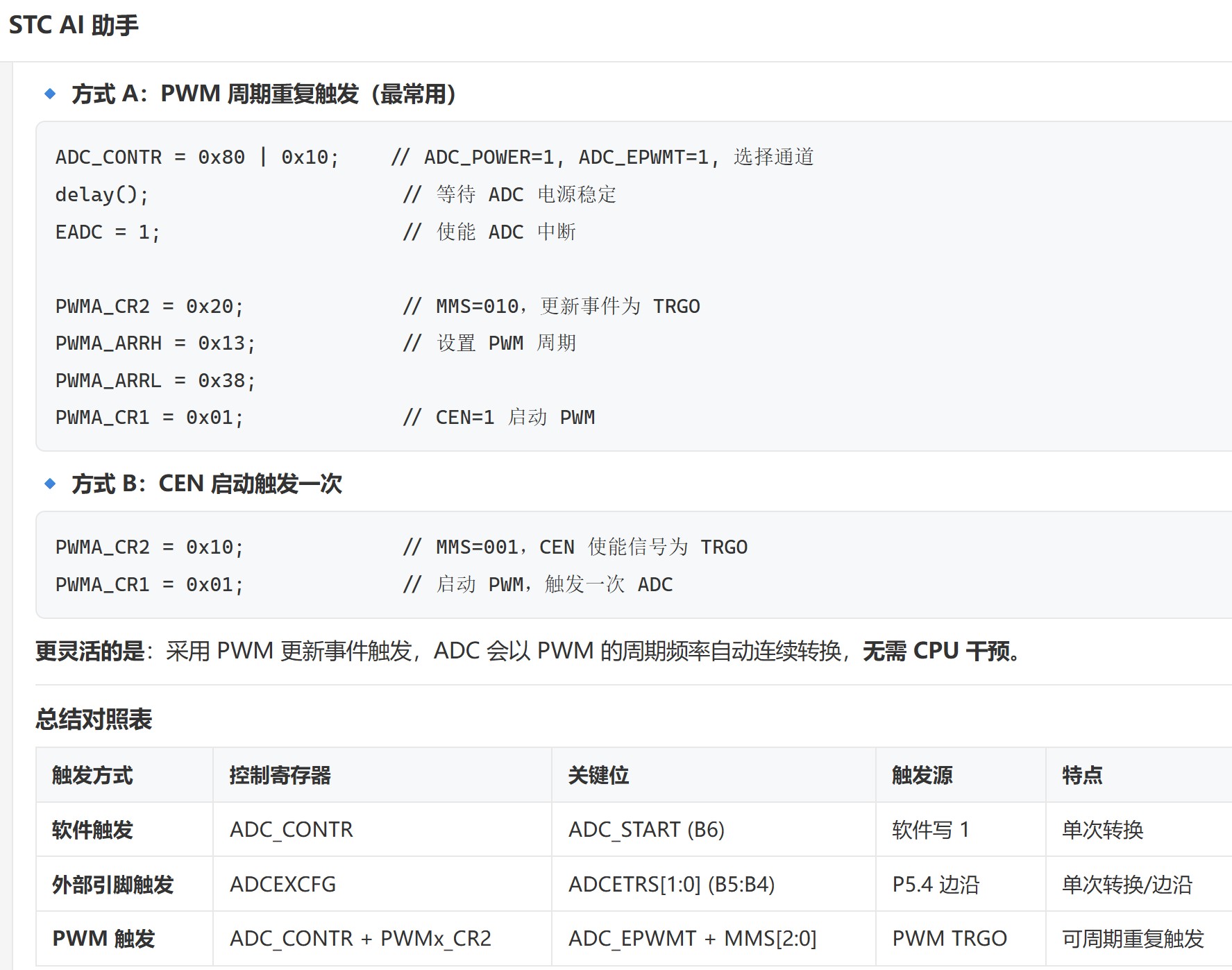
Task: Click table header 触发方式
Action: point(92,775)
